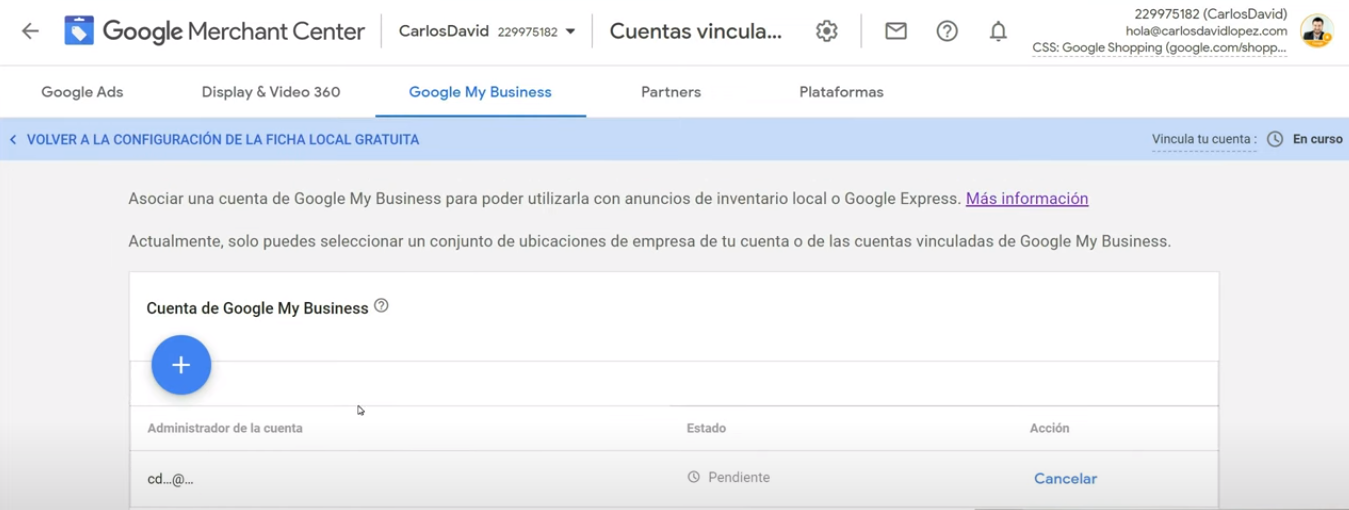Click the En curso status text
This screenshot has height=510, width=1349.
(x=1317, y=139)
